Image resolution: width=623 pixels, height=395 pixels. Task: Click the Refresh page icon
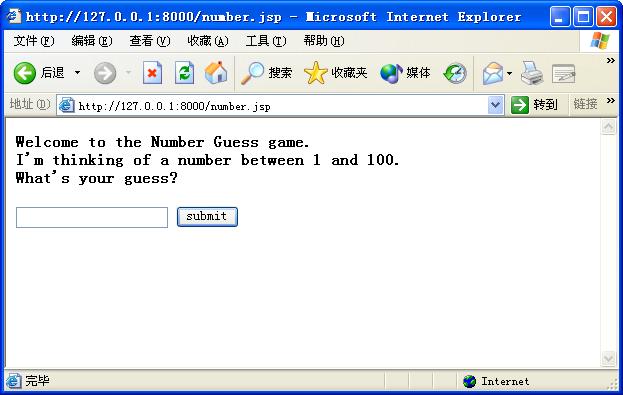coord(185,73)
